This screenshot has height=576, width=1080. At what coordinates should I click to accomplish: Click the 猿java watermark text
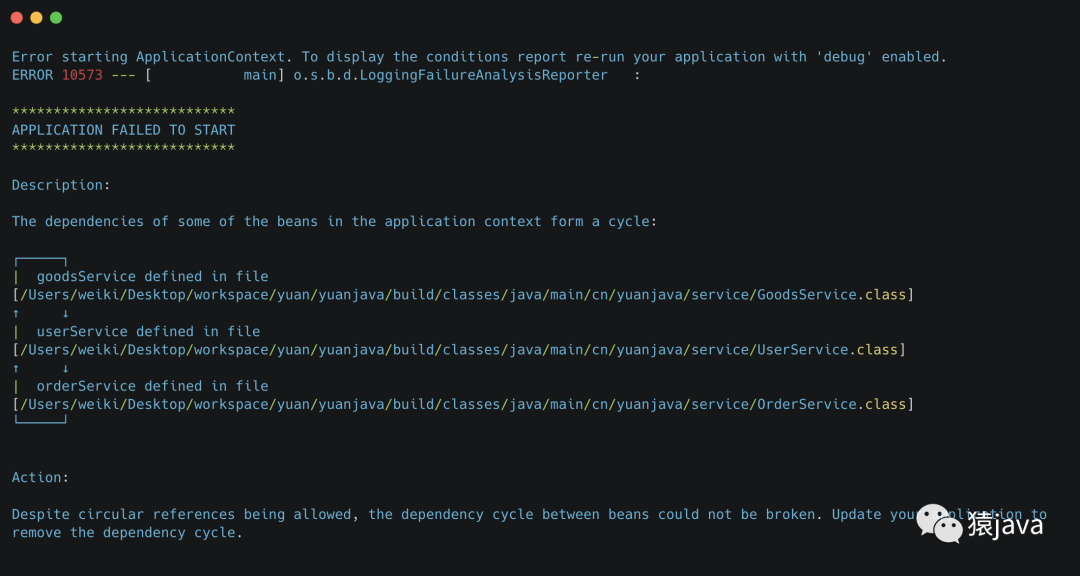[1004, 525]
